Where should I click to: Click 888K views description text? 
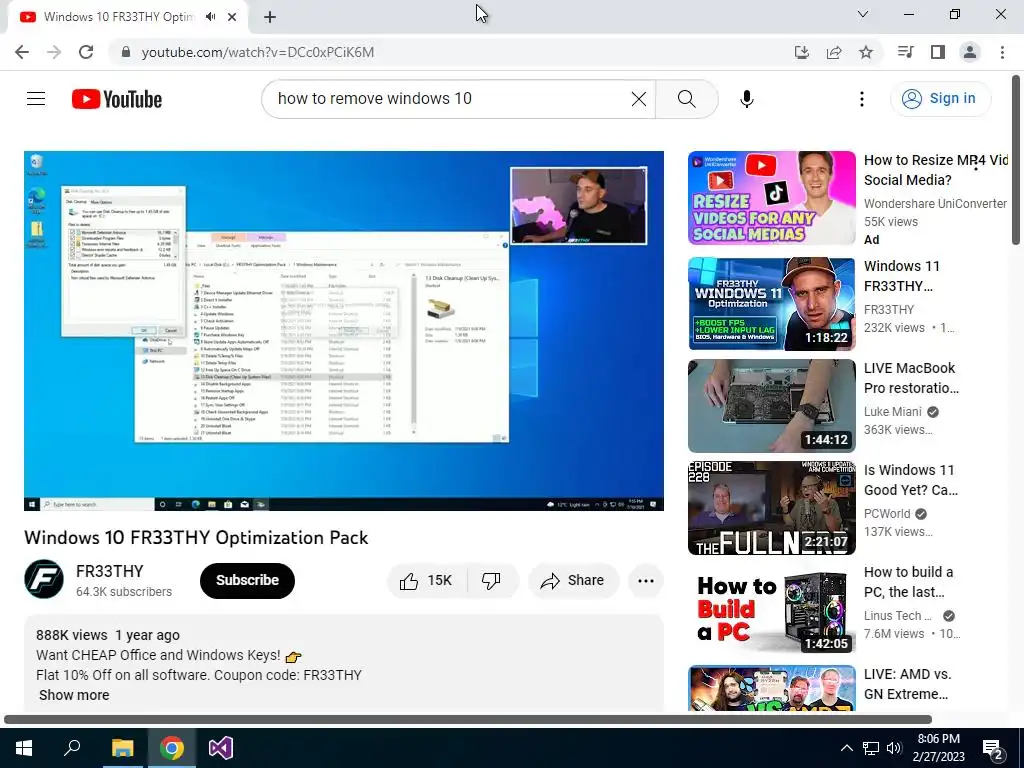(72, 635)
